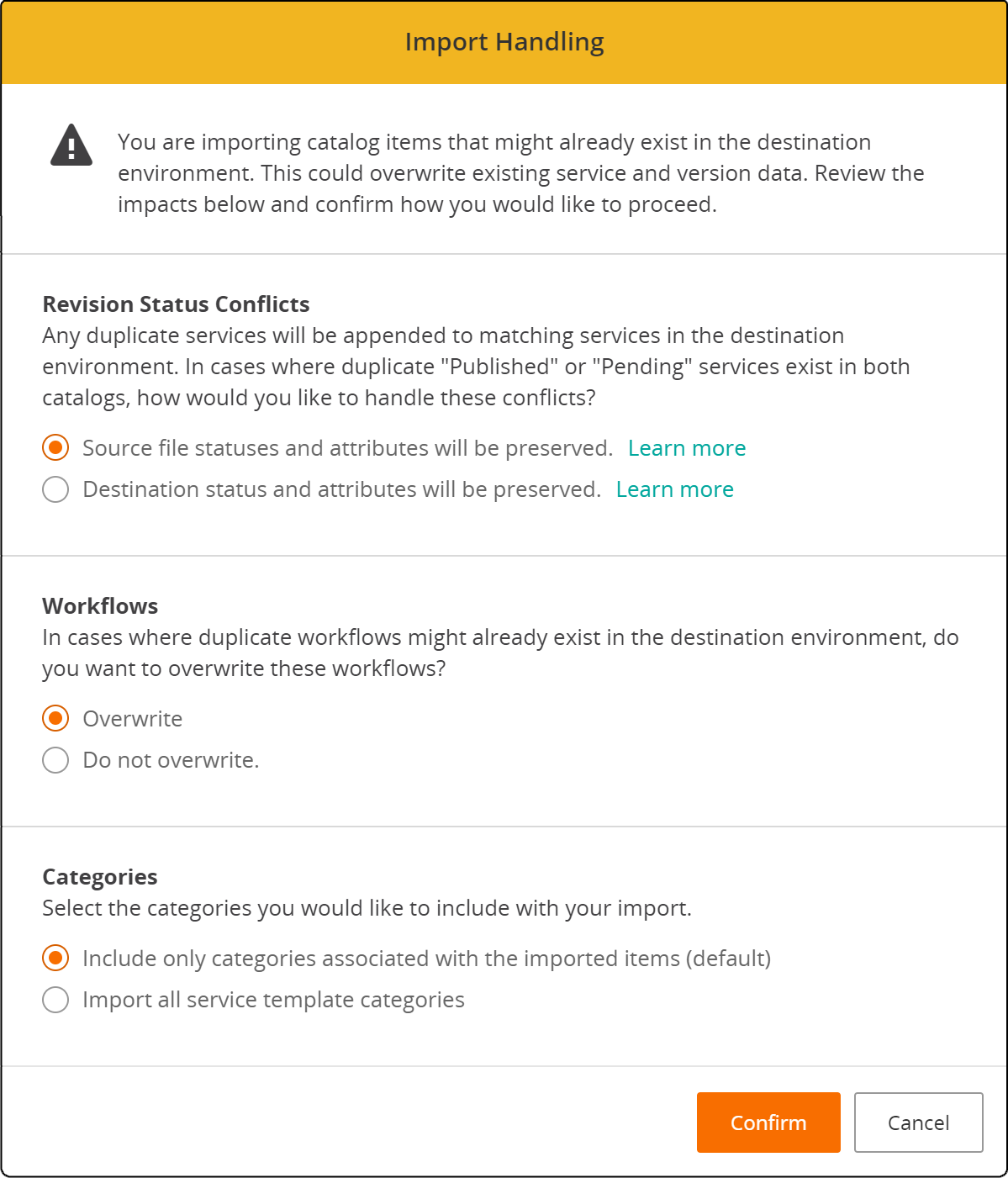Image resolution: width=1008 pixels, height=1178 pixels.
Task: Click the 'Import Handling' dialog title
Action: [504, 42]
